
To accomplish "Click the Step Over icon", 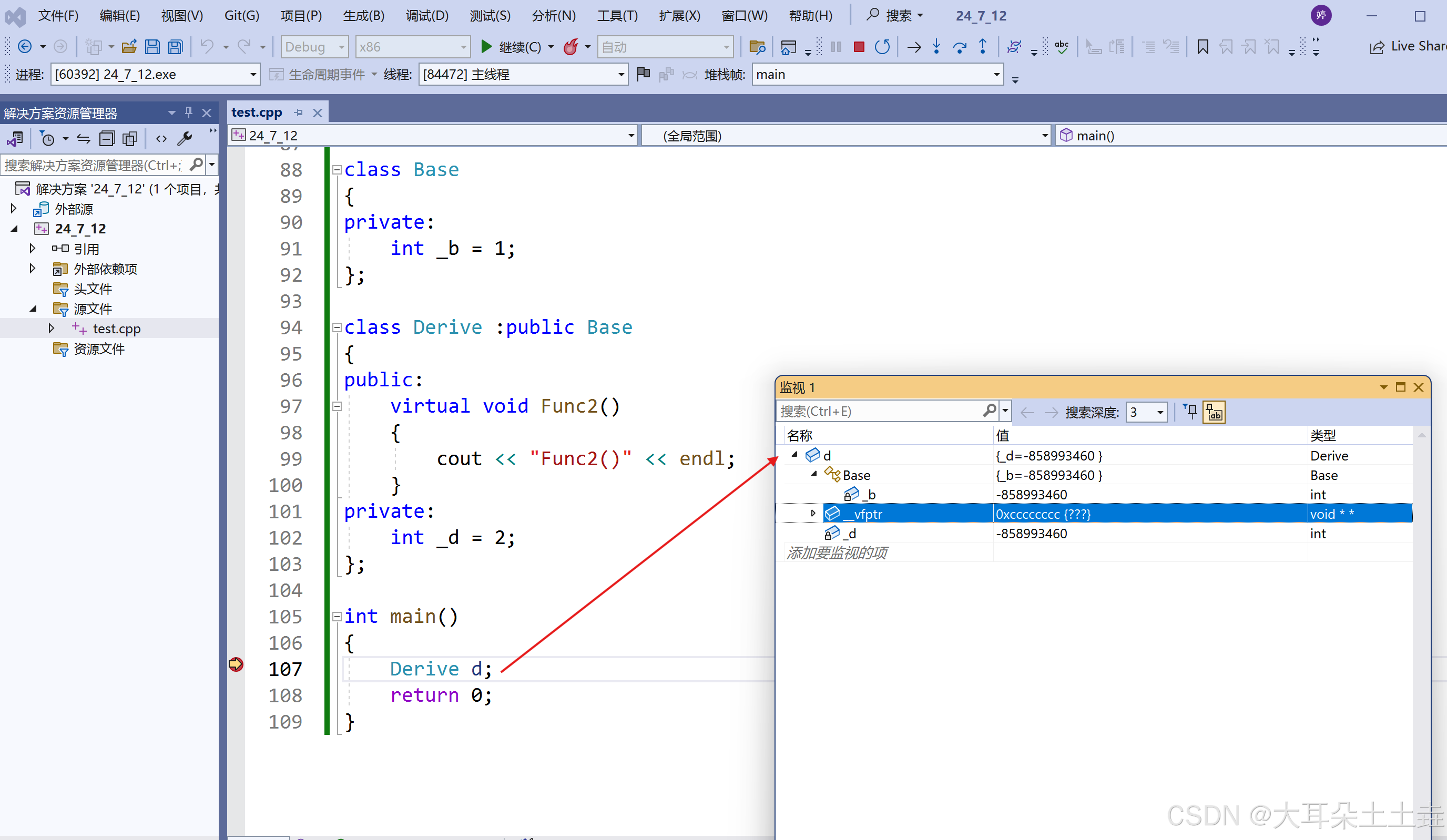I will click(960, 47).
